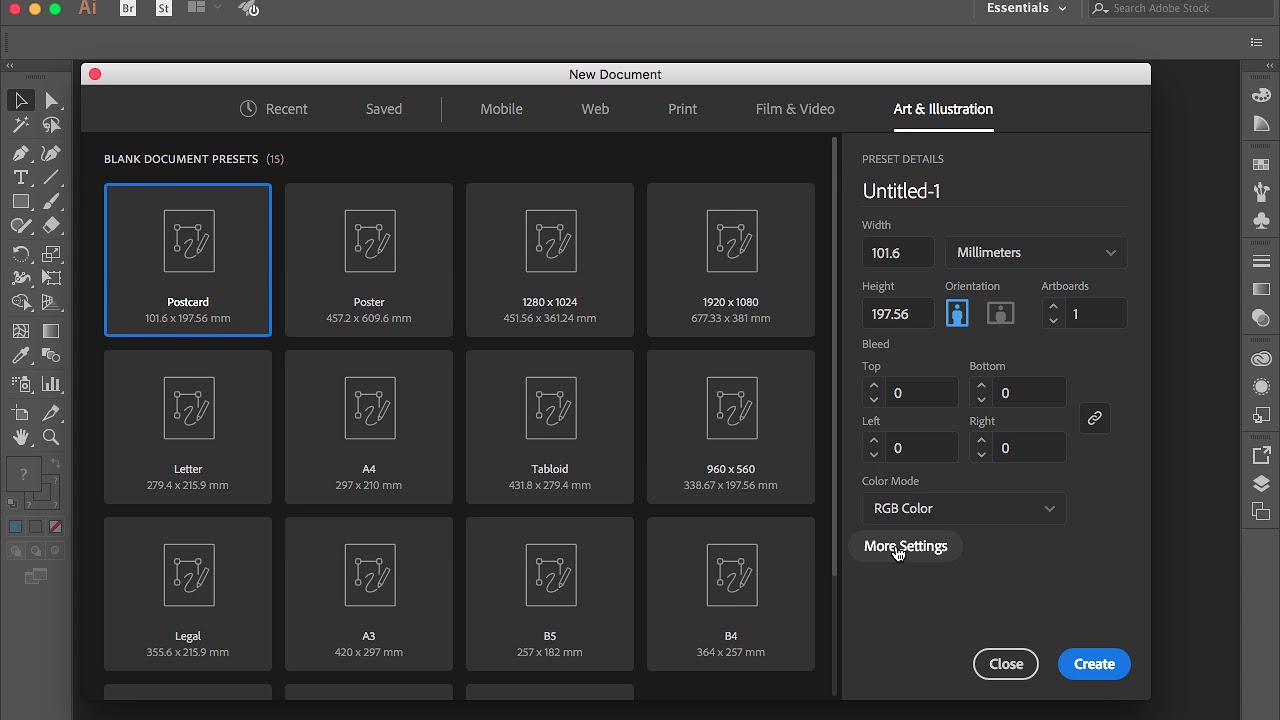Image resolution: width=1280 pixels, height=720 pixels.
Task: Select the Column Graph tool
Action: 52,384
